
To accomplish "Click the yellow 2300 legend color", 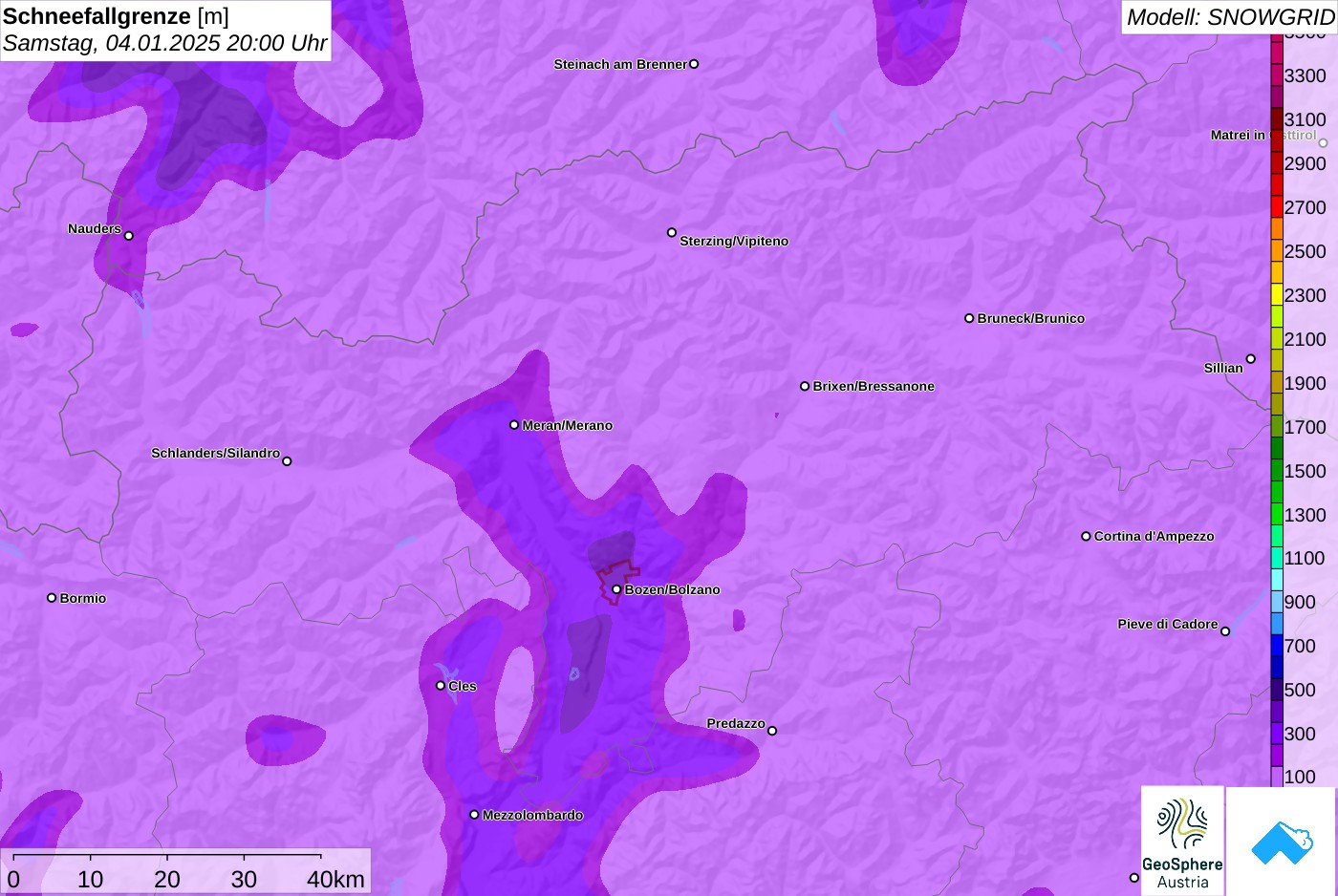I will point(1277,294).
